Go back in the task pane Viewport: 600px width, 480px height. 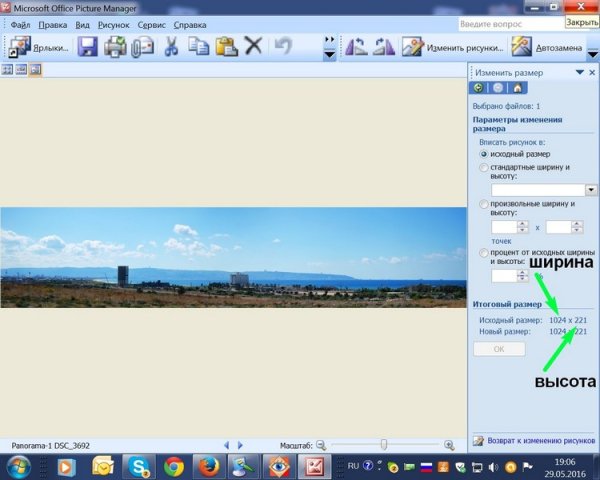(x=478, y=88)
